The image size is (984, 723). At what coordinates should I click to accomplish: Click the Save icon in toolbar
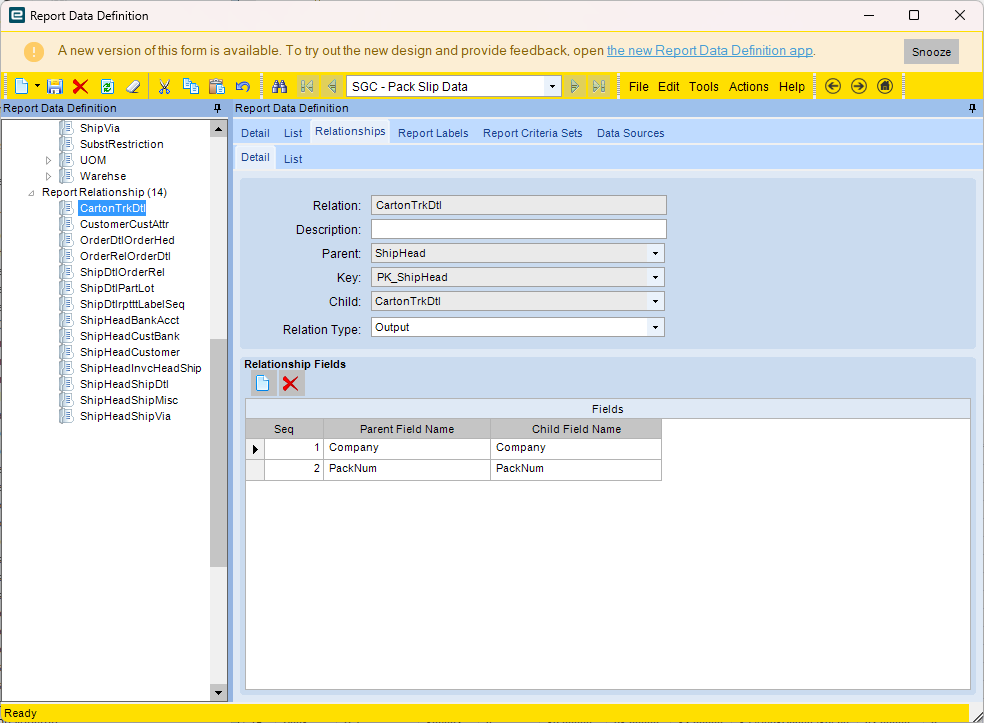56,87
